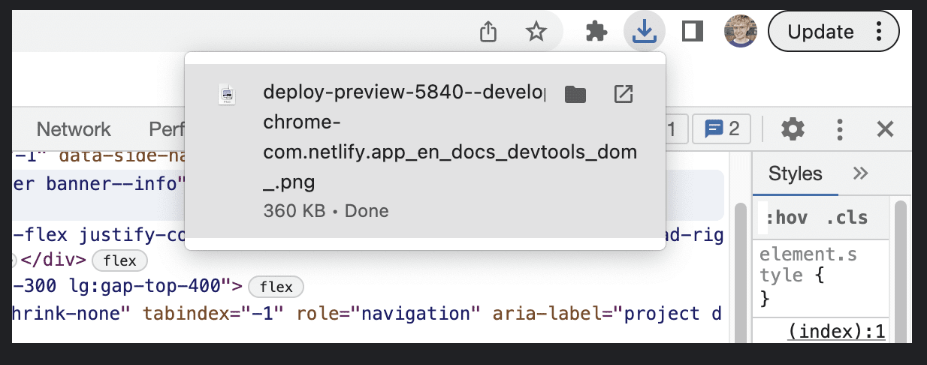Open DevTools settings gear

(793, 129)
